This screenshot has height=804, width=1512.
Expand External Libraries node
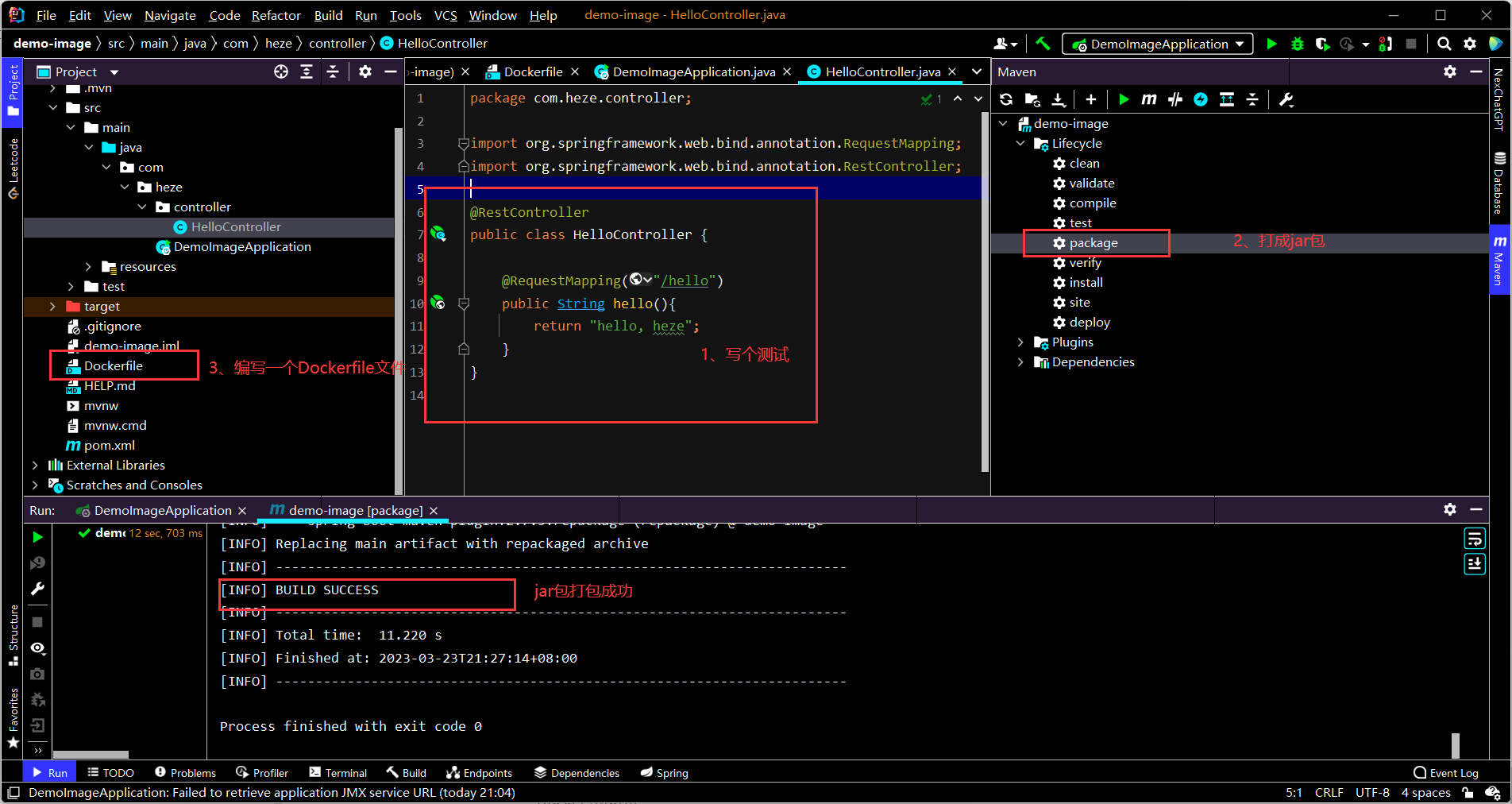click(x=35, y=465)
